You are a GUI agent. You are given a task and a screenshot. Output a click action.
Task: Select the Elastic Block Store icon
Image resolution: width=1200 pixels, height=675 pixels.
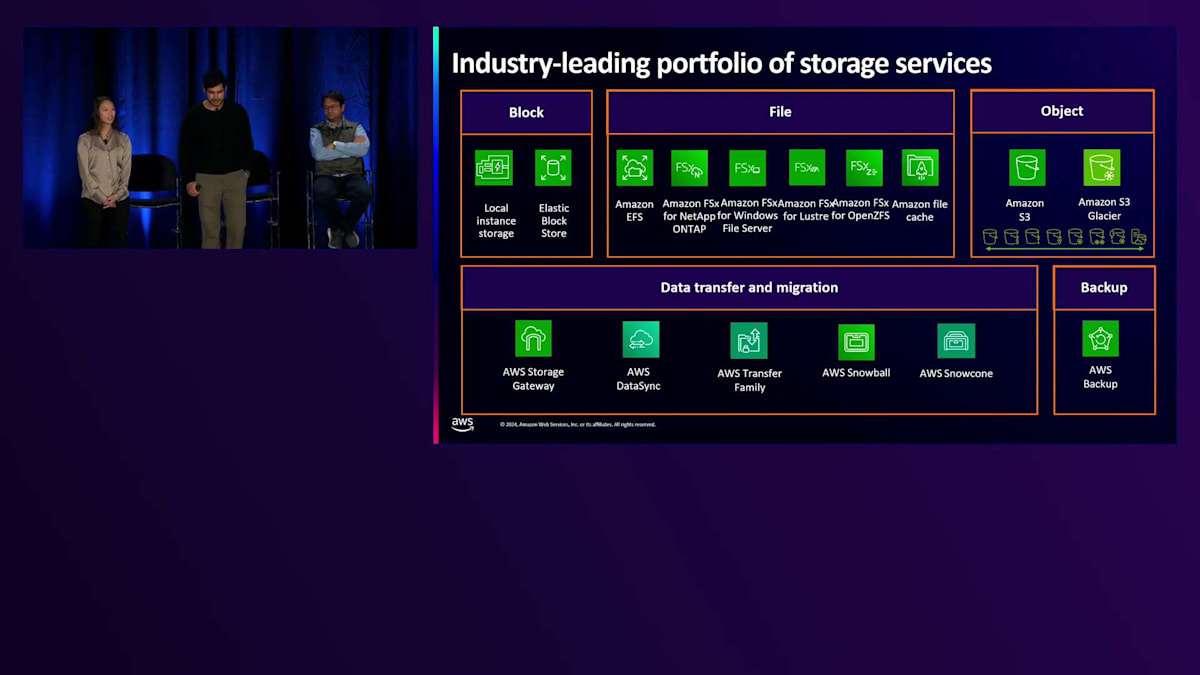point(553,168)
